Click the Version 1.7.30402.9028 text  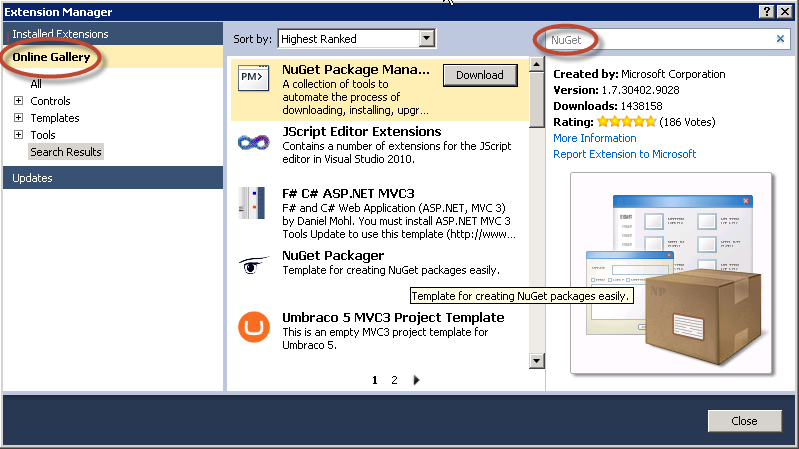tap(616, 90)
